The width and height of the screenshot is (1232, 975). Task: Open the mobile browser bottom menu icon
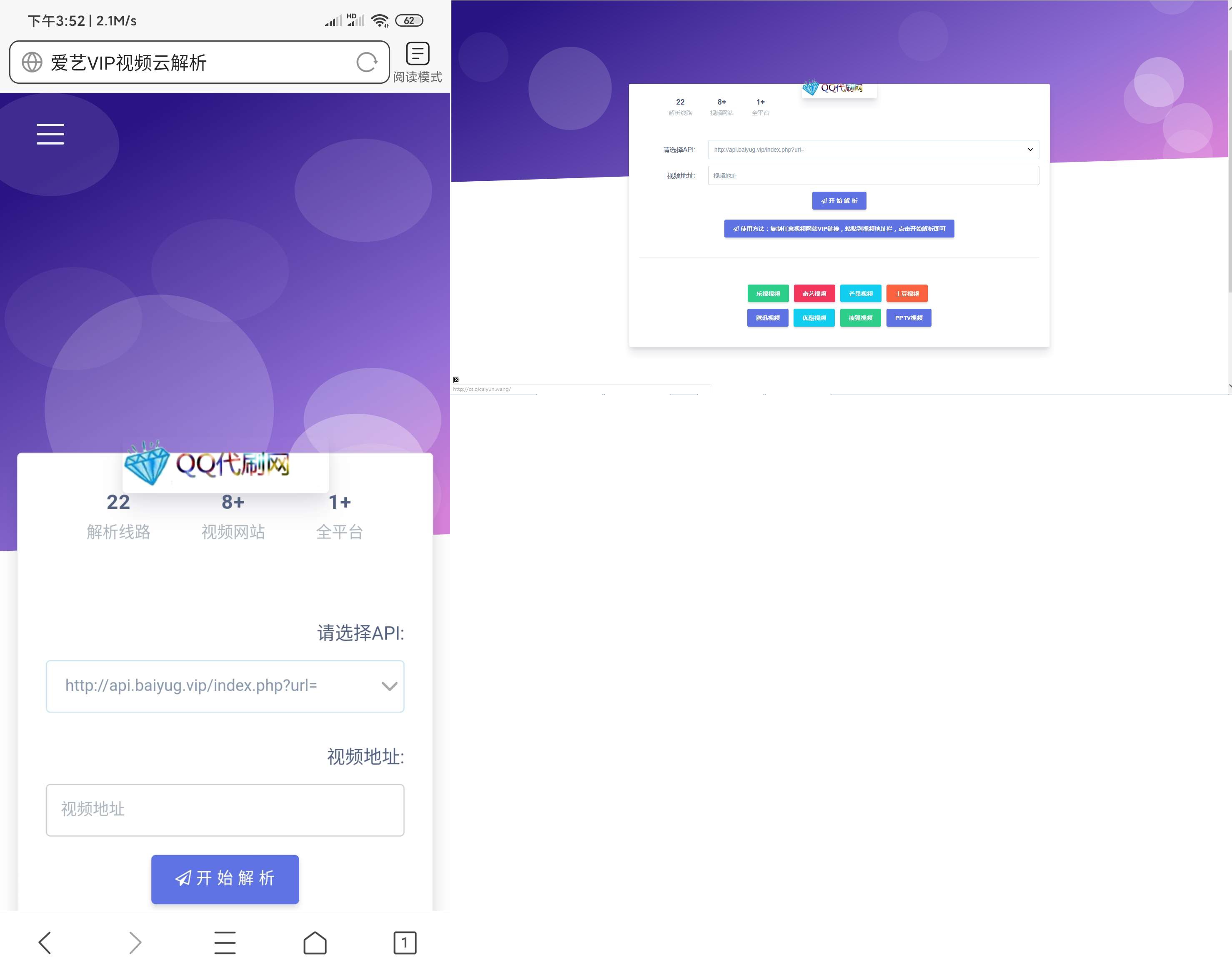pos(225,942)
